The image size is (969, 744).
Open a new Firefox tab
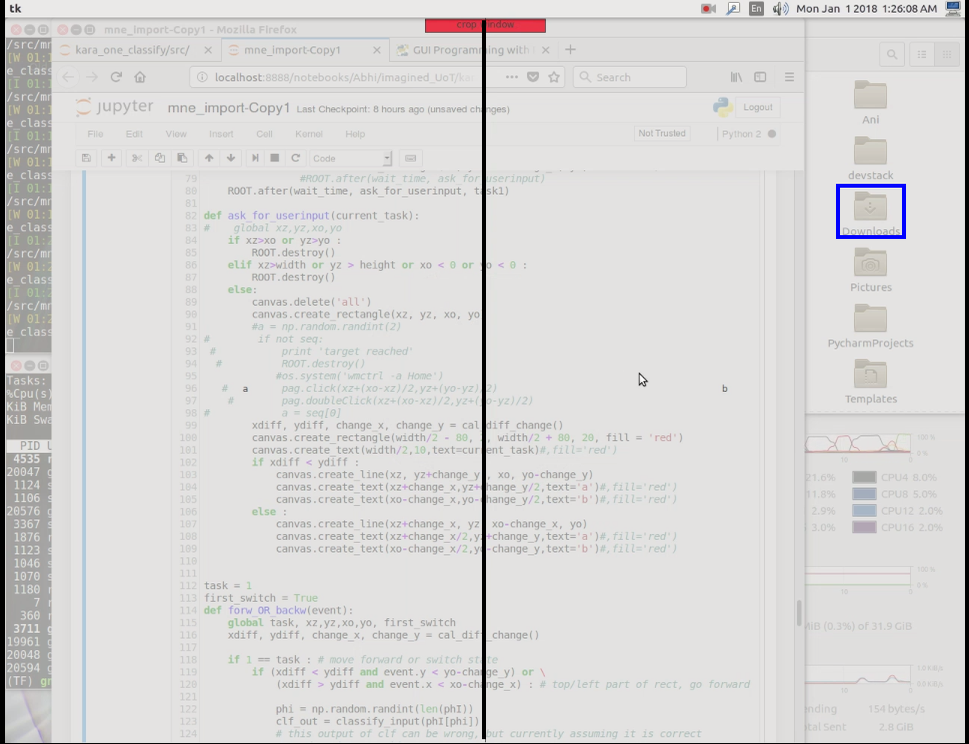570,49
